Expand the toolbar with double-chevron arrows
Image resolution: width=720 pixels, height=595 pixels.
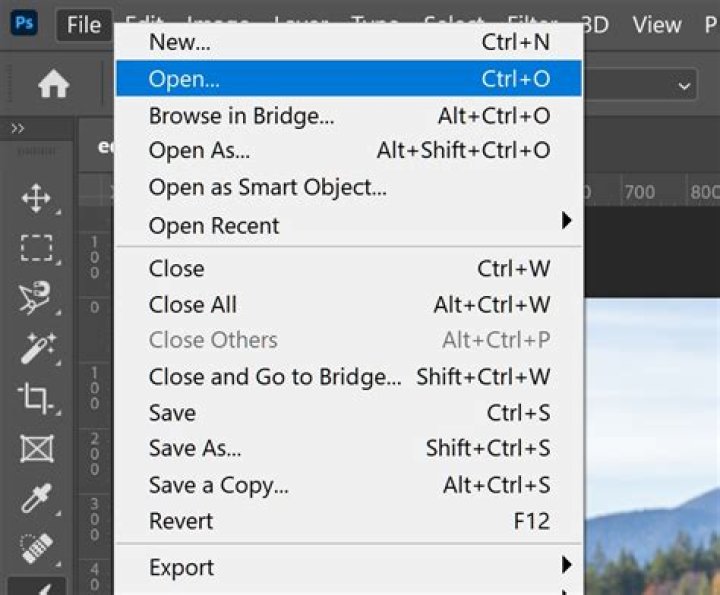tap(17, 128)
